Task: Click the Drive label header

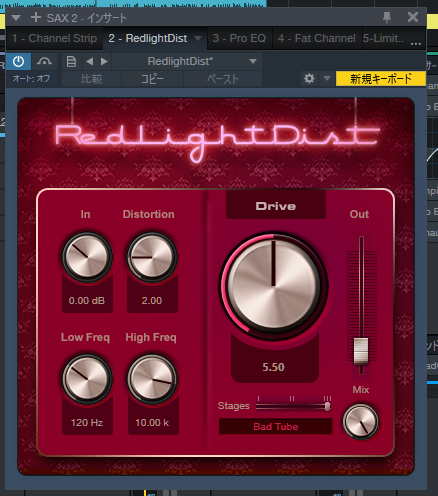Action: [x=276, y=206]
